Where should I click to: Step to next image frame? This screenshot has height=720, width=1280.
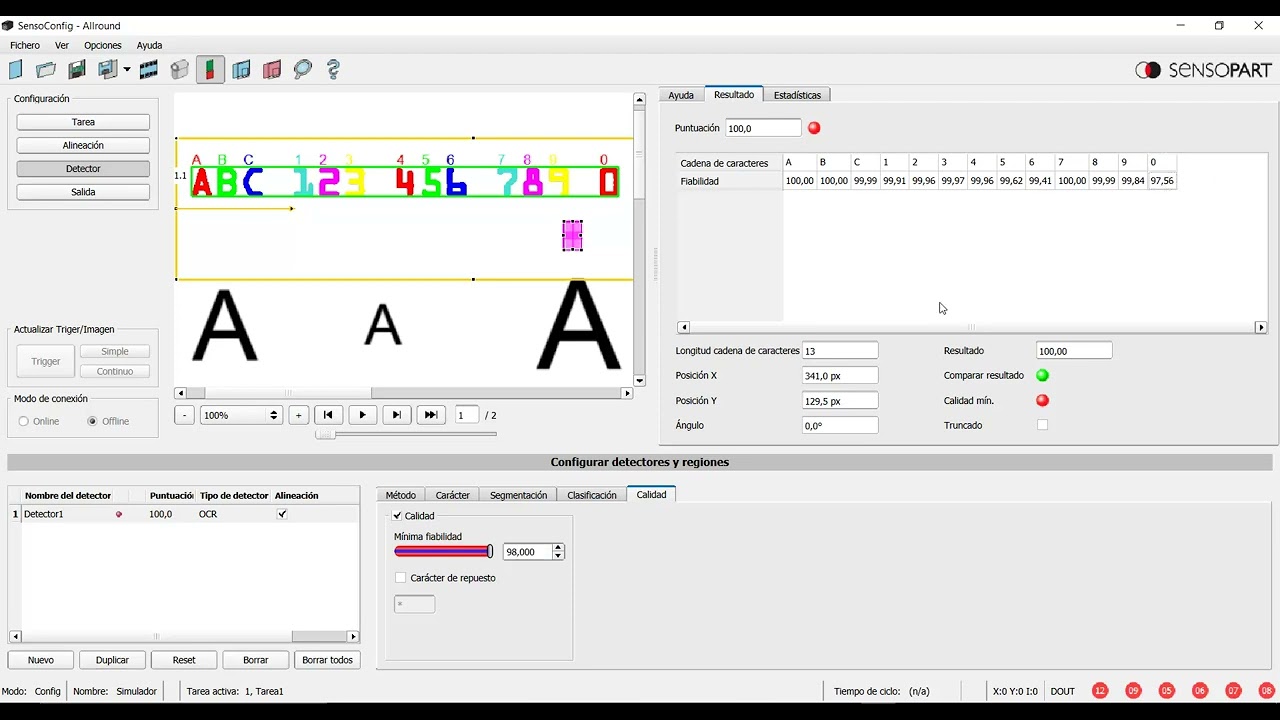click(x=397, y=415)
